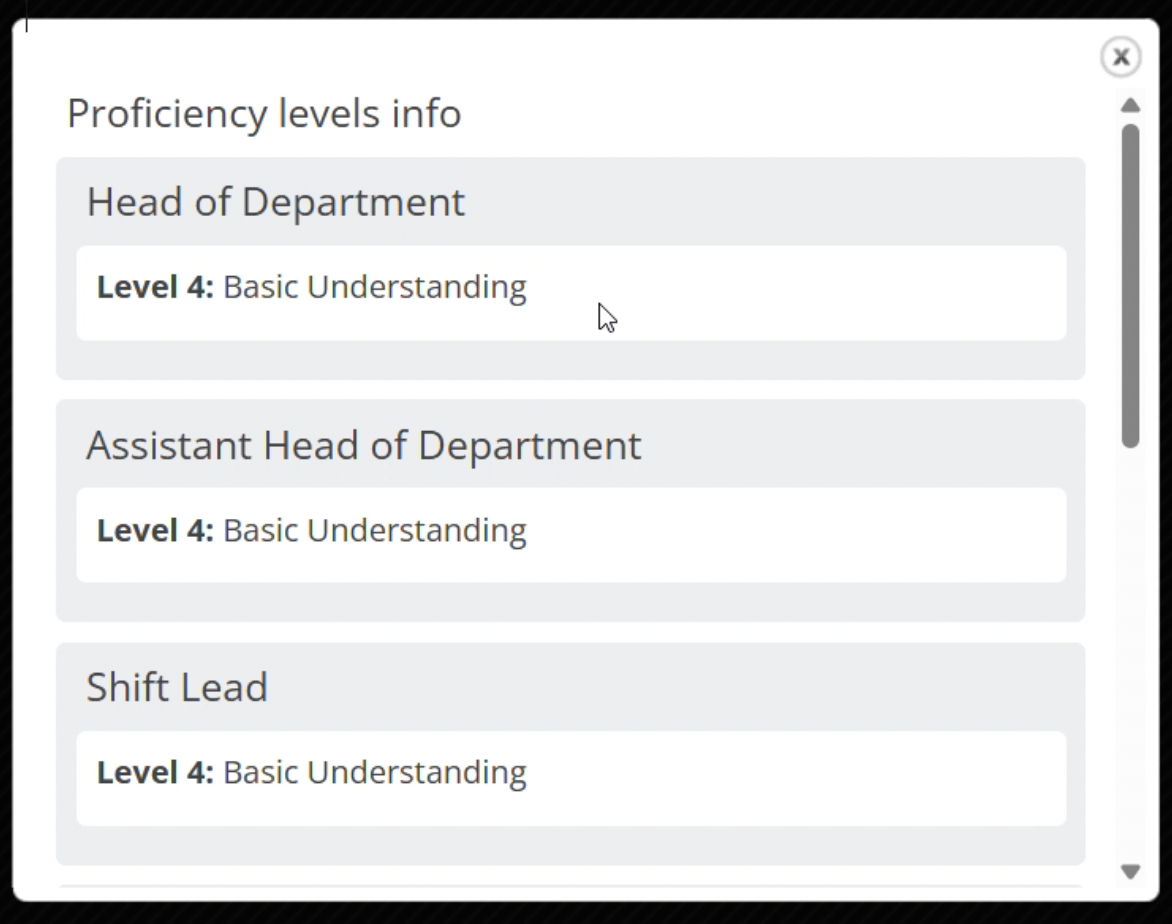Click the scrollbar track below the thumb
1172x924 pixels.
(x=1130, y=650)
